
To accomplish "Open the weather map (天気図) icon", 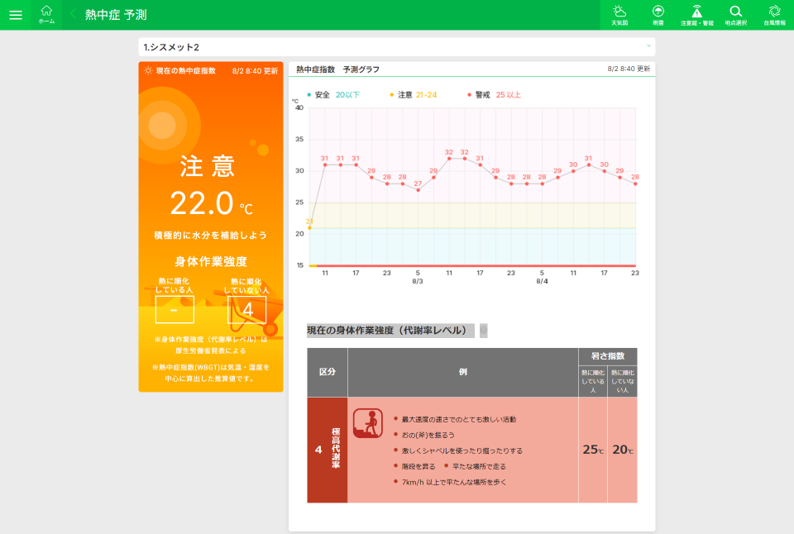I will click(619, 15).
